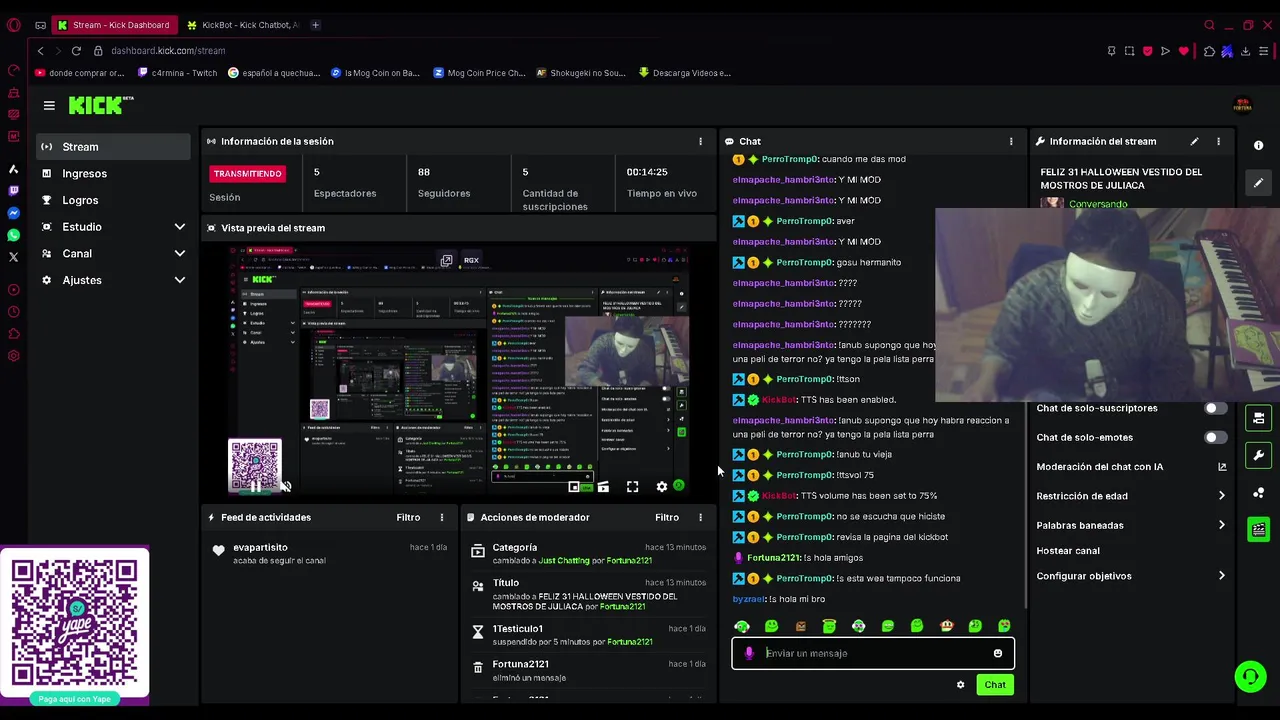The height and width of the screenshot is (720, 1280).
Task: Open Configurar objetivos settings
Action: 1131,576
